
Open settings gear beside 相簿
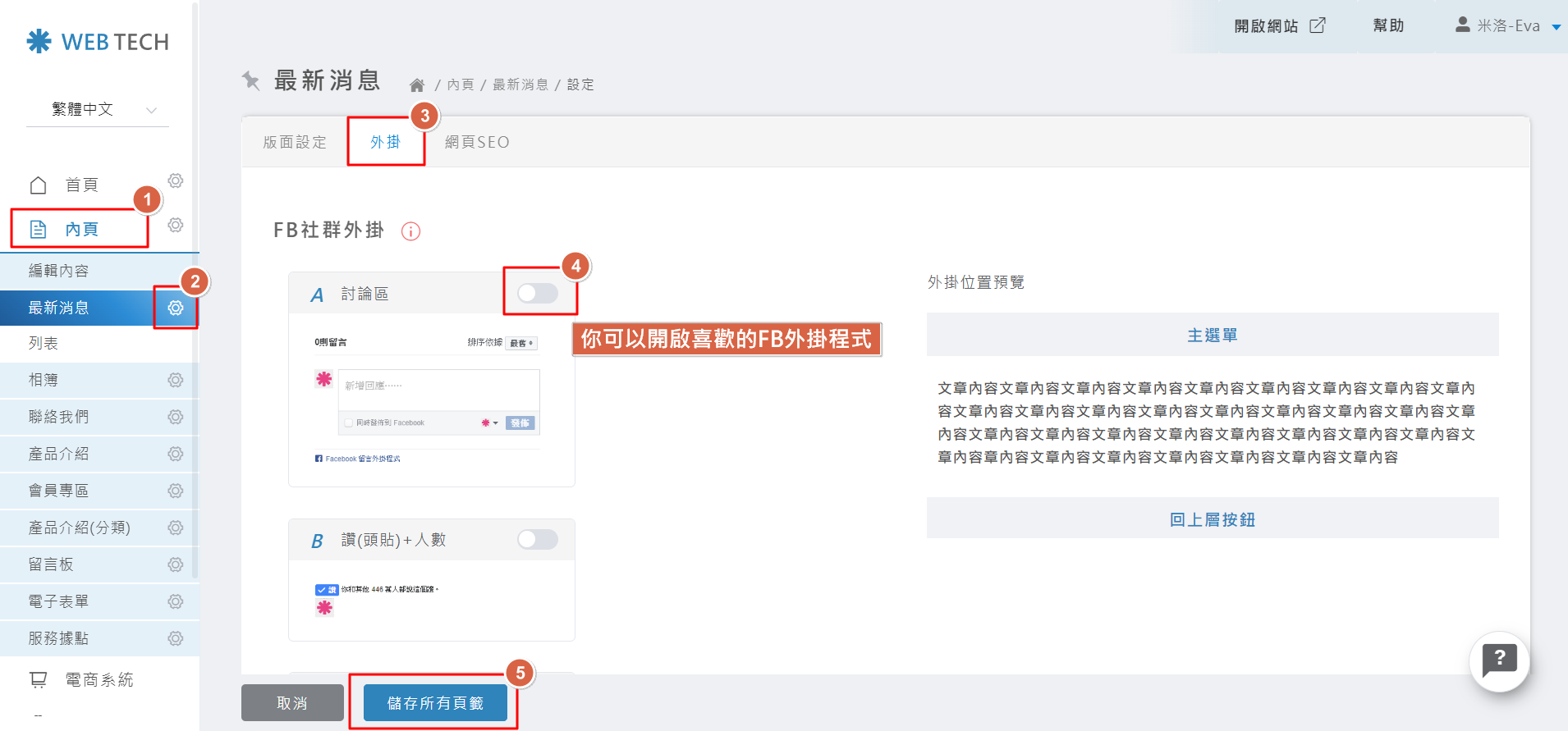(x=175, y=380)
